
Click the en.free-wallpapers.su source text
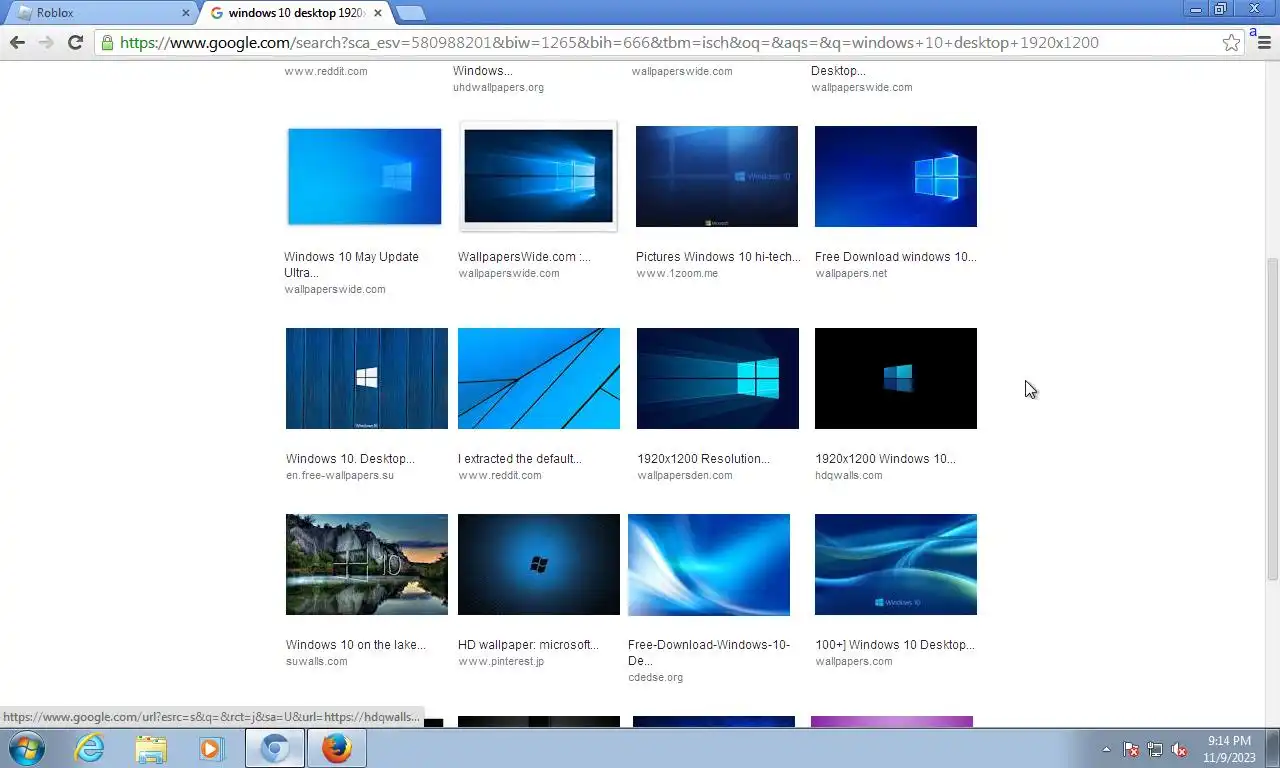(340, 475)
